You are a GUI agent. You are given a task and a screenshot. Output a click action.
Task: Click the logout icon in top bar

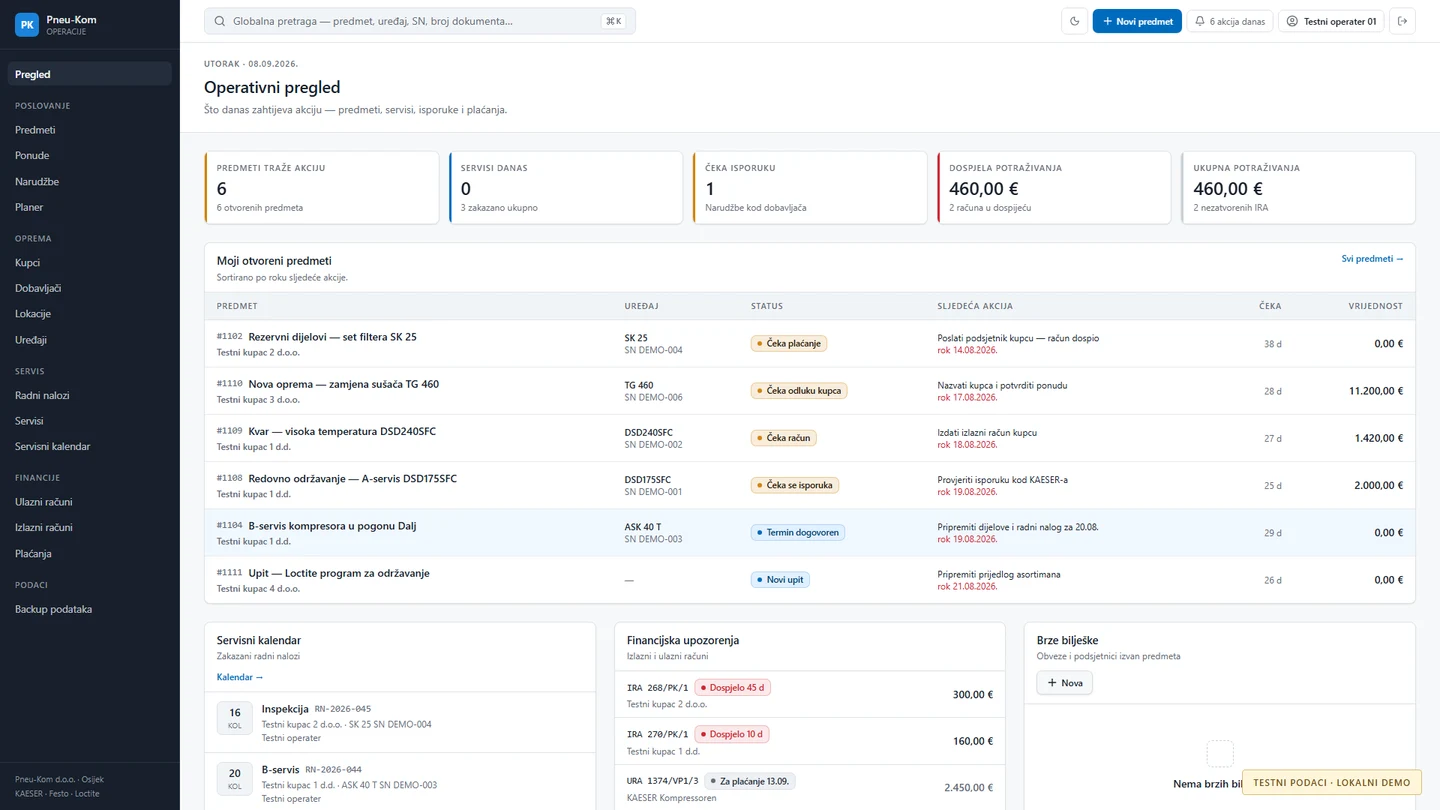click(1402, 21)
